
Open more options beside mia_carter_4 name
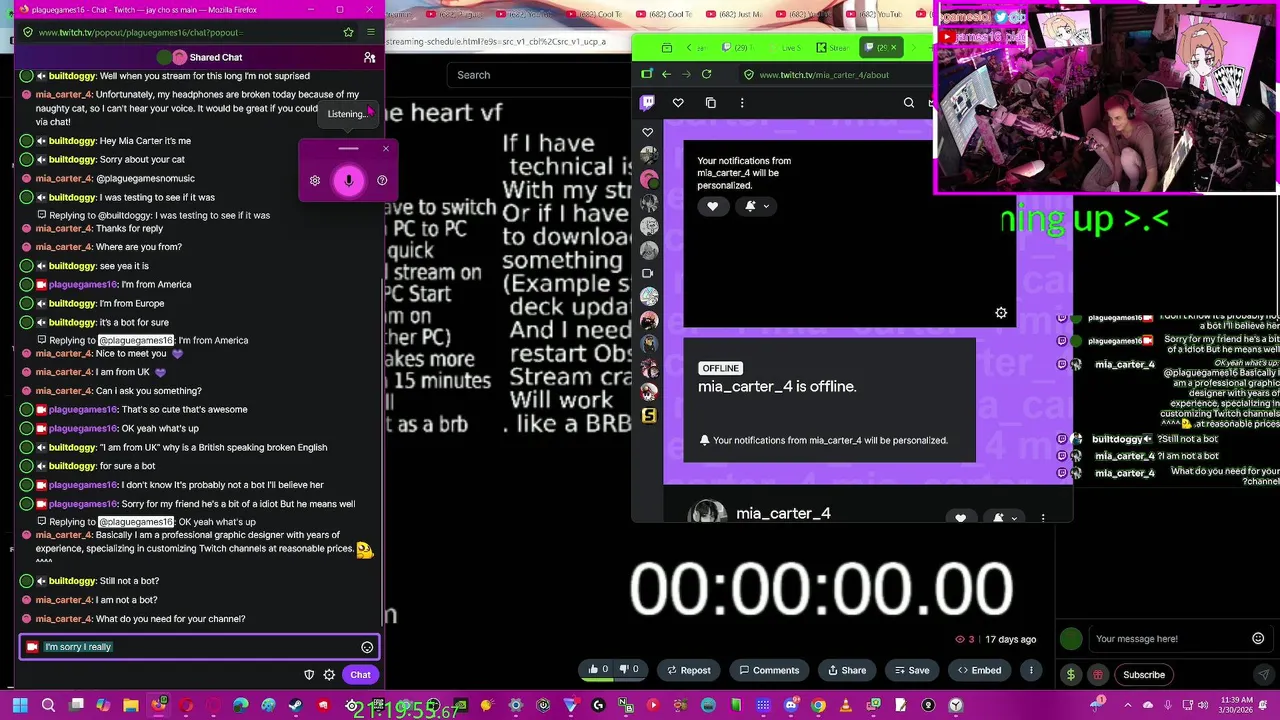click(x=1043, y=518)
